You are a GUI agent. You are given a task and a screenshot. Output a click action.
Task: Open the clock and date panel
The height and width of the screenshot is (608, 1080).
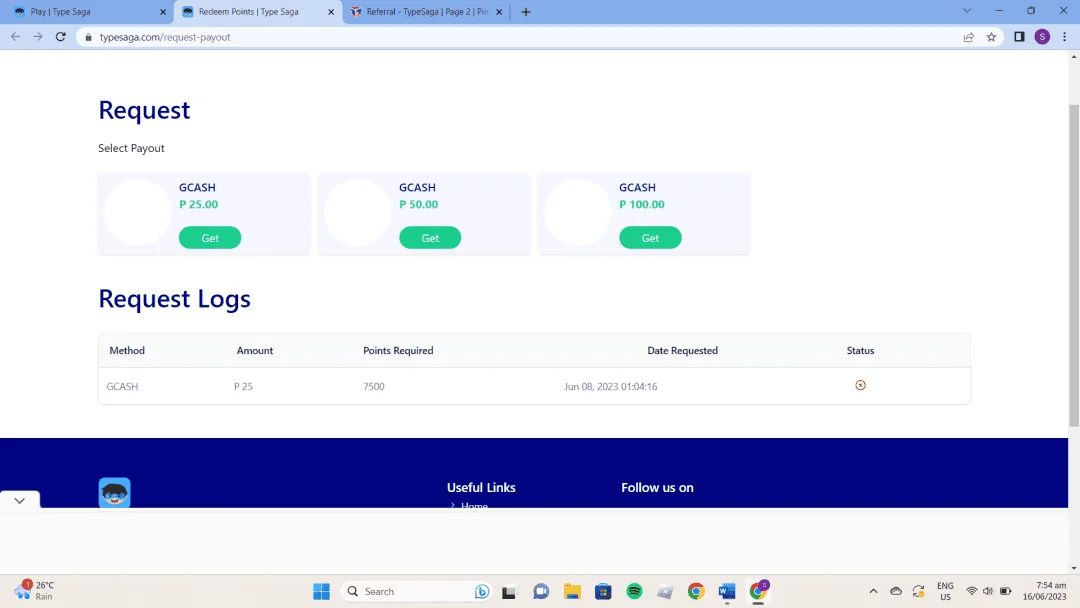pos(1045,591)
